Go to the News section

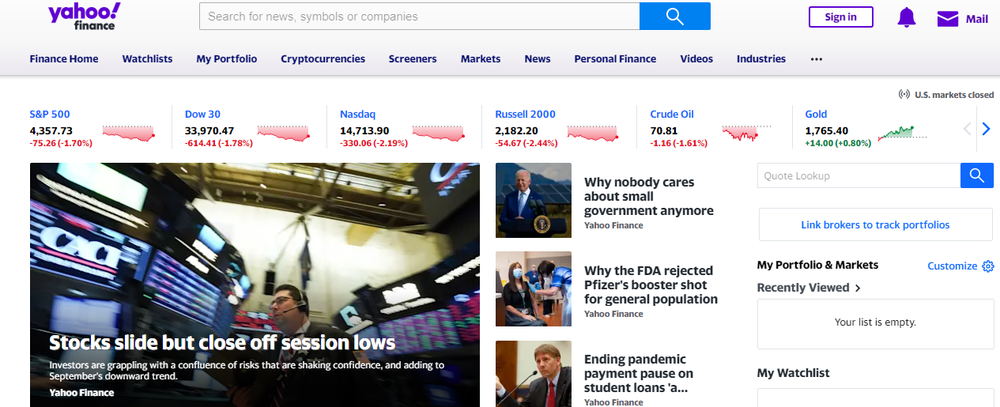point(538,59)
